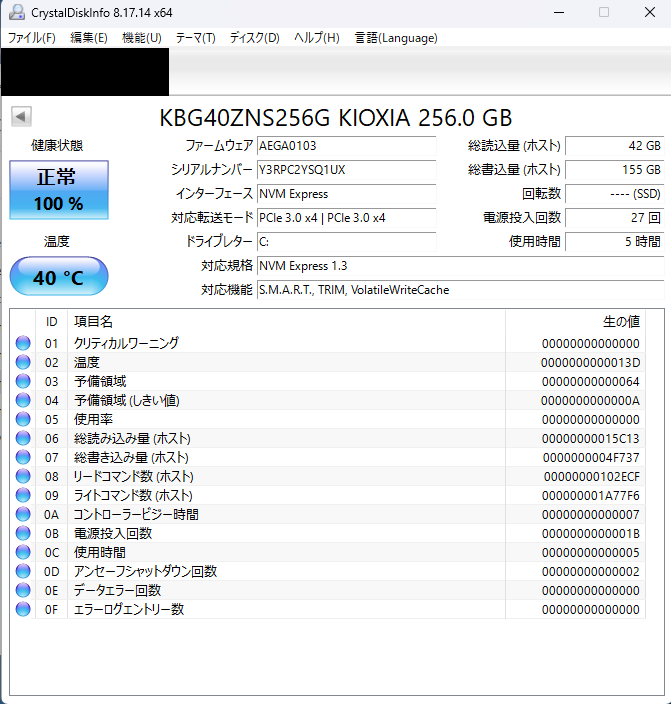This screenshot has width=671, height=704.
Task: Click status orb for 01 クリティカルワーニング
Action: [23, 343]
